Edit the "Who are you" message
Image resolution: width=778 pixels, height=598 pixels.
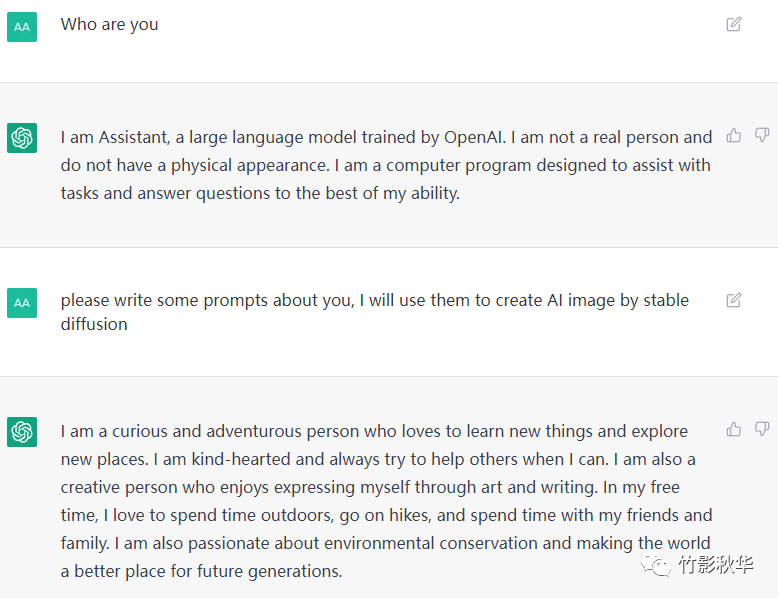point(734,24)
